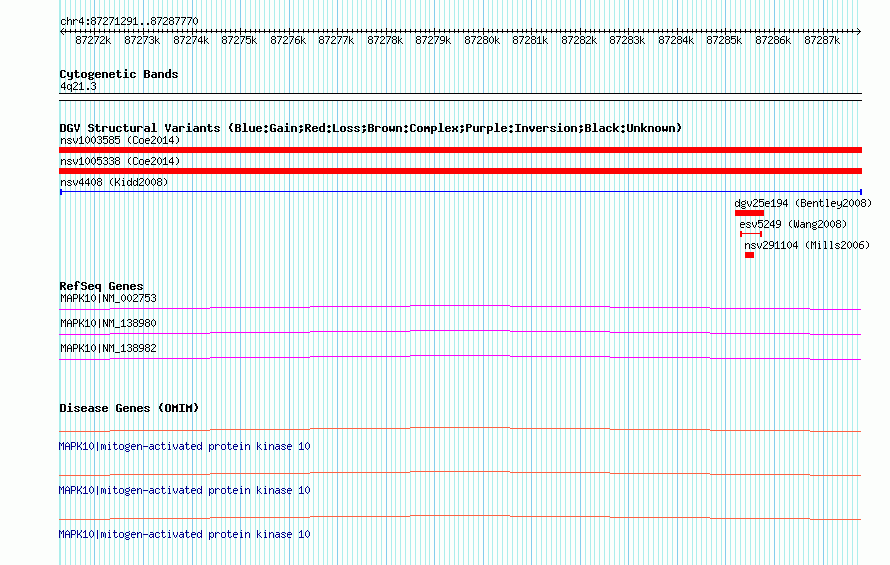Click the 87280k ruler tick label
890x565 pixels.
click(x=482, y=40)
